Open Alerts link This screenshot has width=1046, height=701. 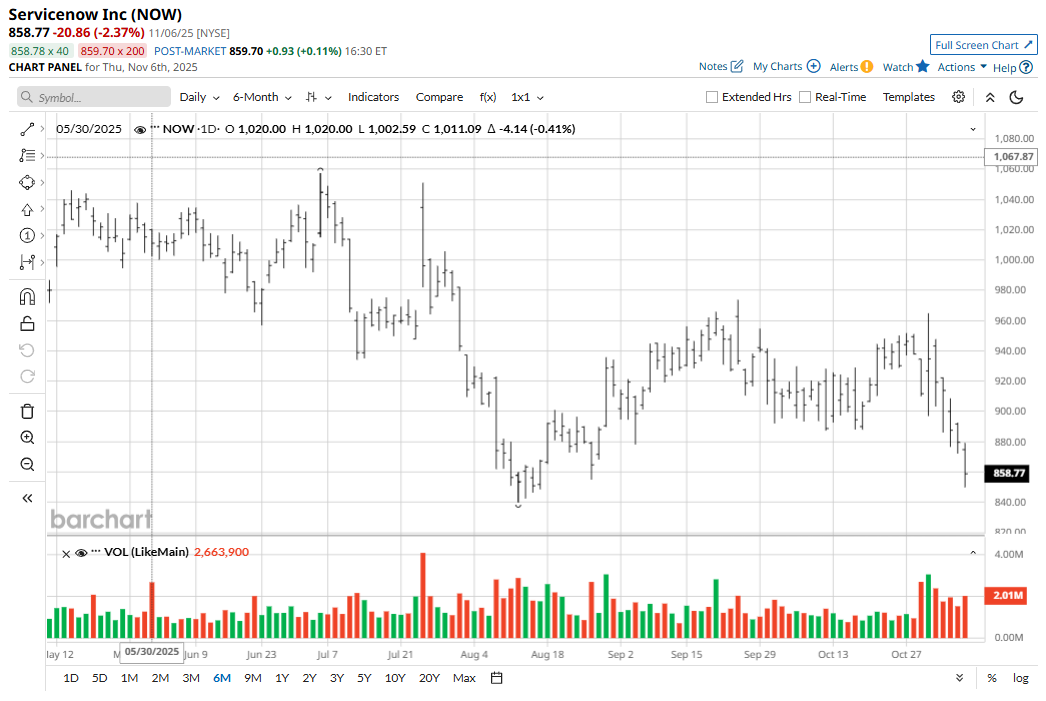pos(851,67)
